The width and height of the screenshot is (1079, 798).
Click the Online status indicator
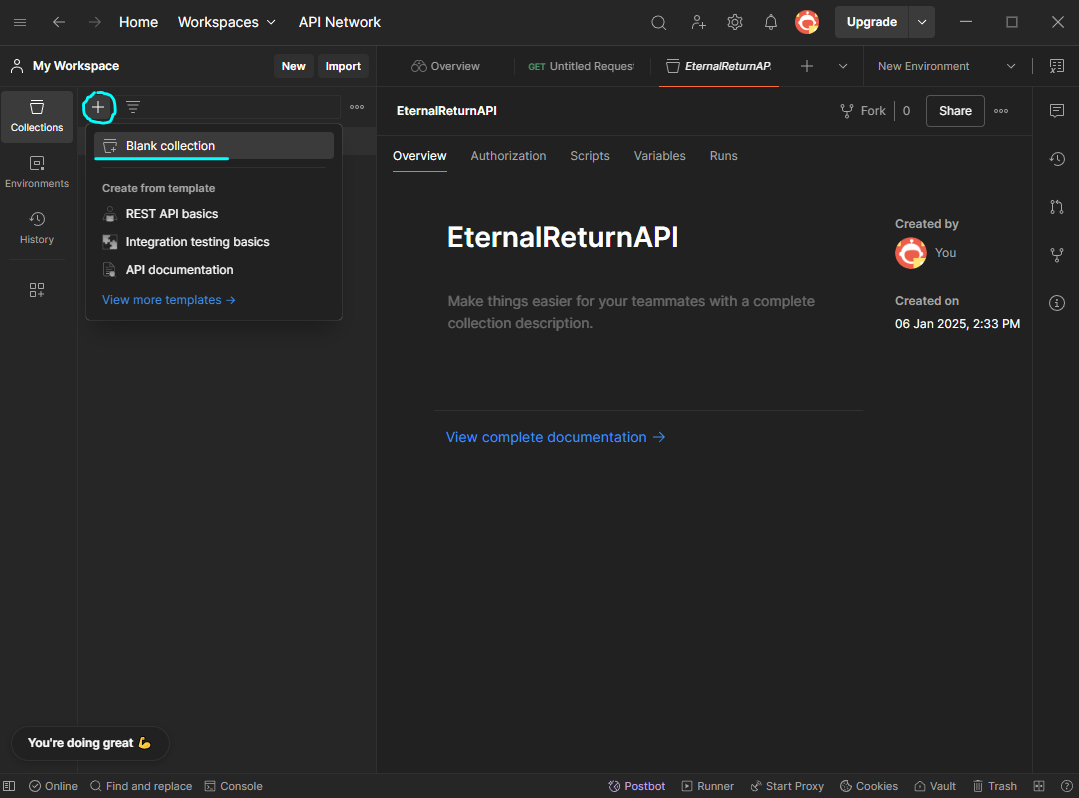tap(53, 786)
